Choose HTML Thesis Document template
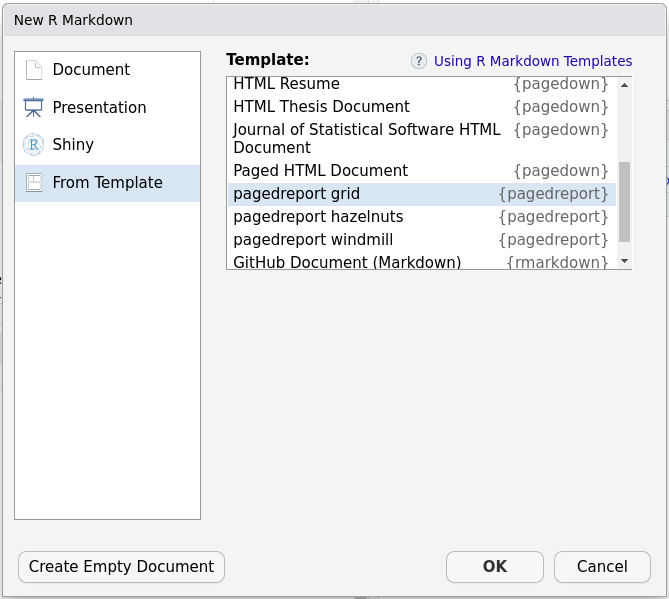 click(321, 107)
